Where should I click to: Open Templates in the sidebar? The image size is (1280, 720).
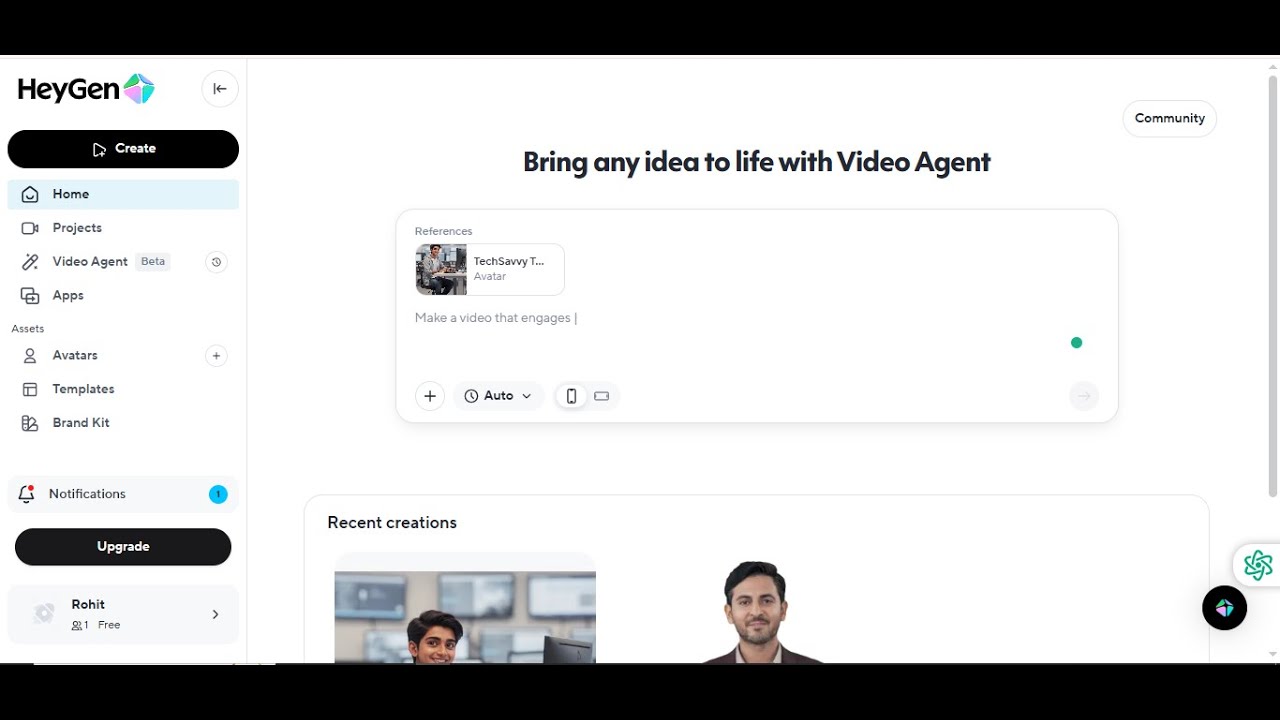(123, 389)
